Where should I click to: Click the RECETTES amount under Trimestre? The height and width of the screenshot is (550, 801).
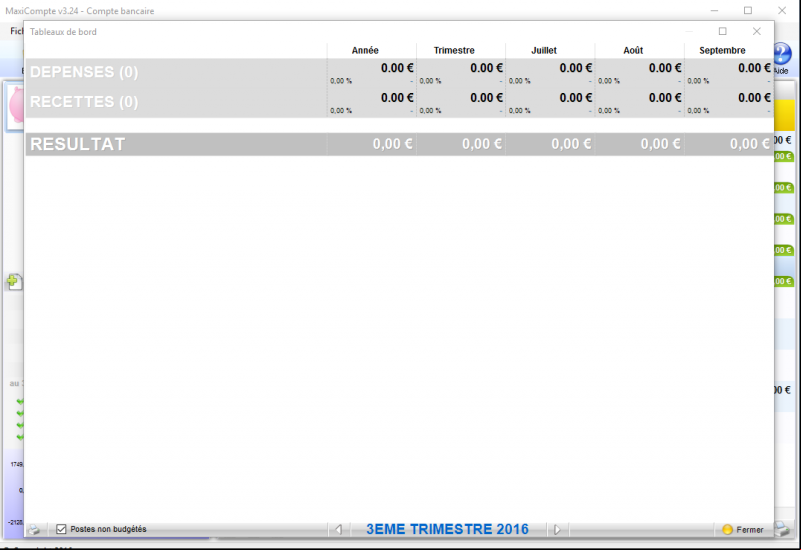click(486, 98)
